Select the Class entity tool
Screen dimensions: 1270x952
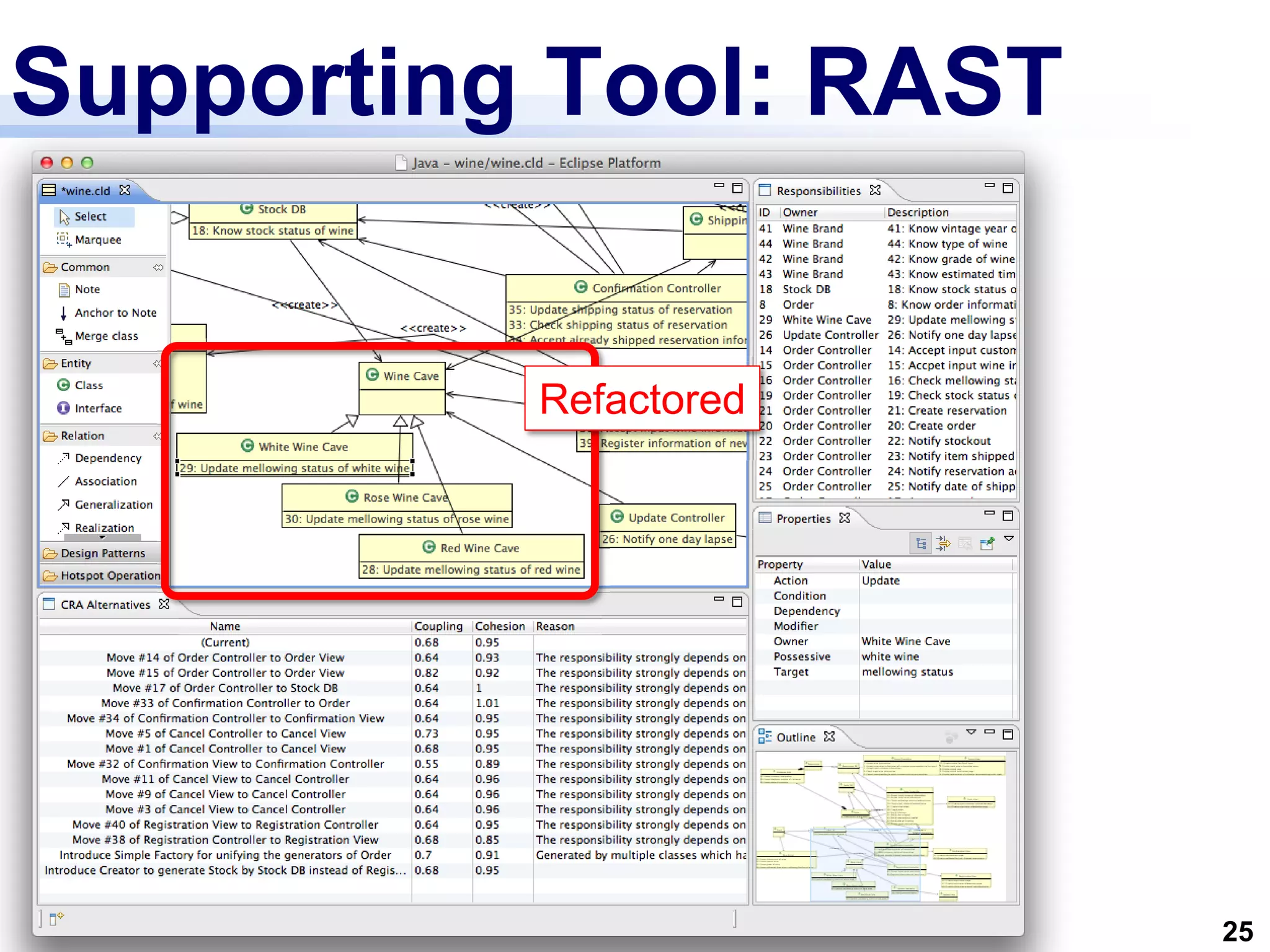81,385
